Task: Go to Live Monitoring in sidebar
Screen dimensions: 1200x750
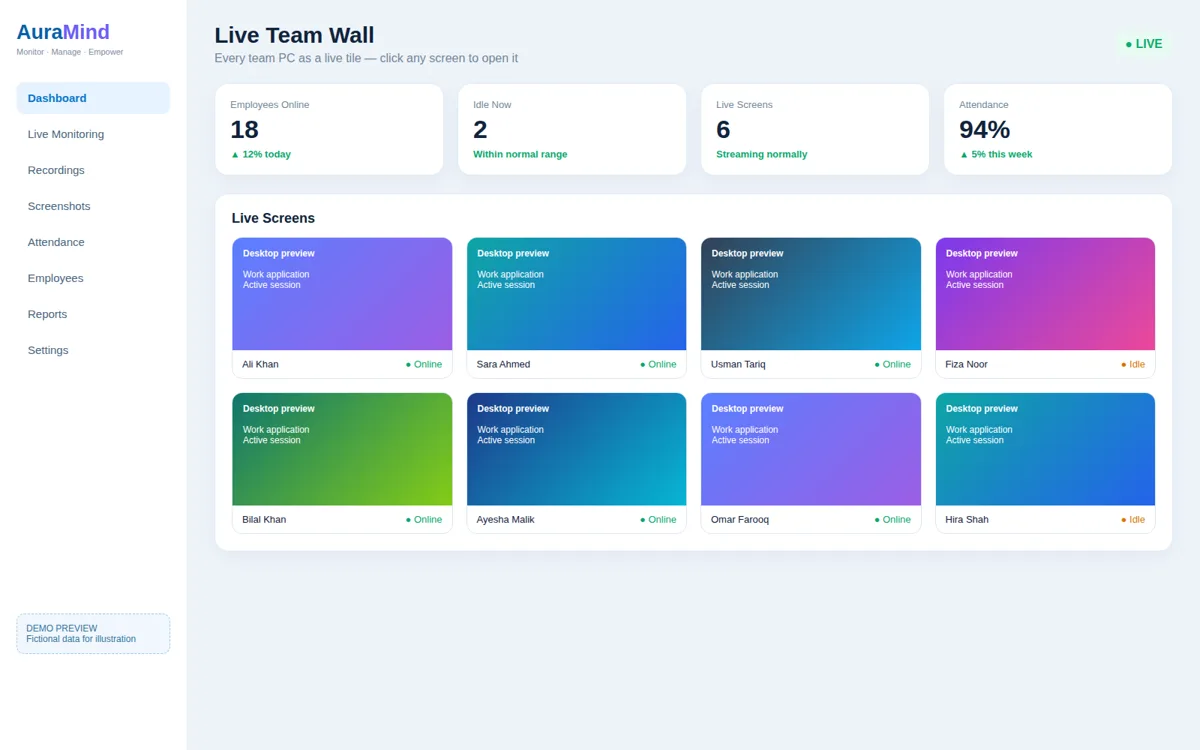Action: (x=93, y=134)
